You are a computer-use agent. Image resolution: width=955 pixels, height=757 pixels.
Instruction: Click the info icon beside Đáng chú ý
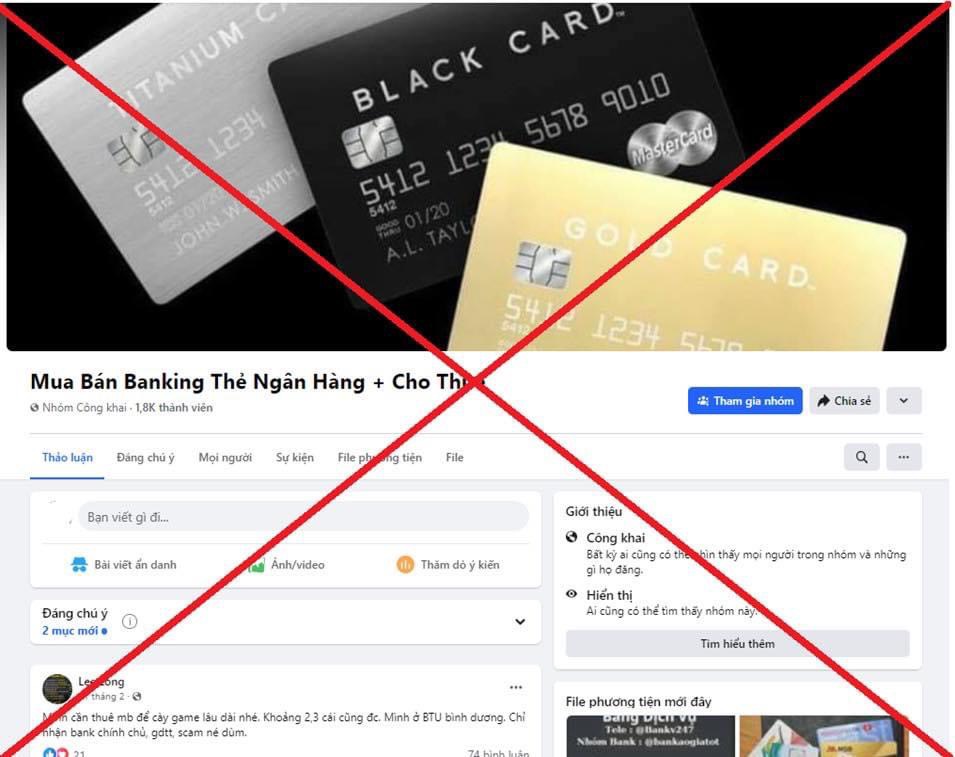pyautogui.click(x=130, y=621)
